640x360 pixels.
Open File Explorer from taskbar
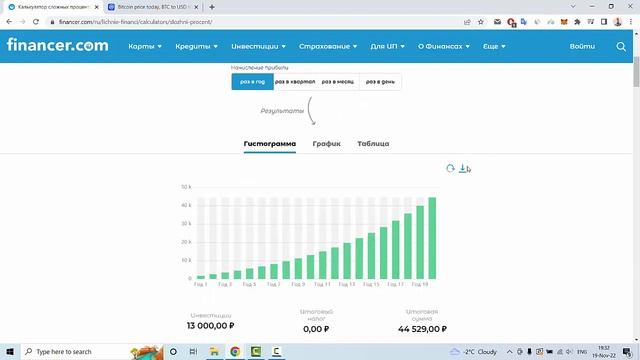214,351
